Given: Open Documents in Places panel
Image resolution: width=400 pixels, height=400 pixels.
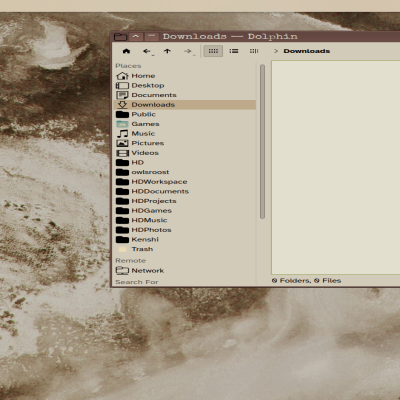Looking at the screenshot, I should click(x=185, y=95).
